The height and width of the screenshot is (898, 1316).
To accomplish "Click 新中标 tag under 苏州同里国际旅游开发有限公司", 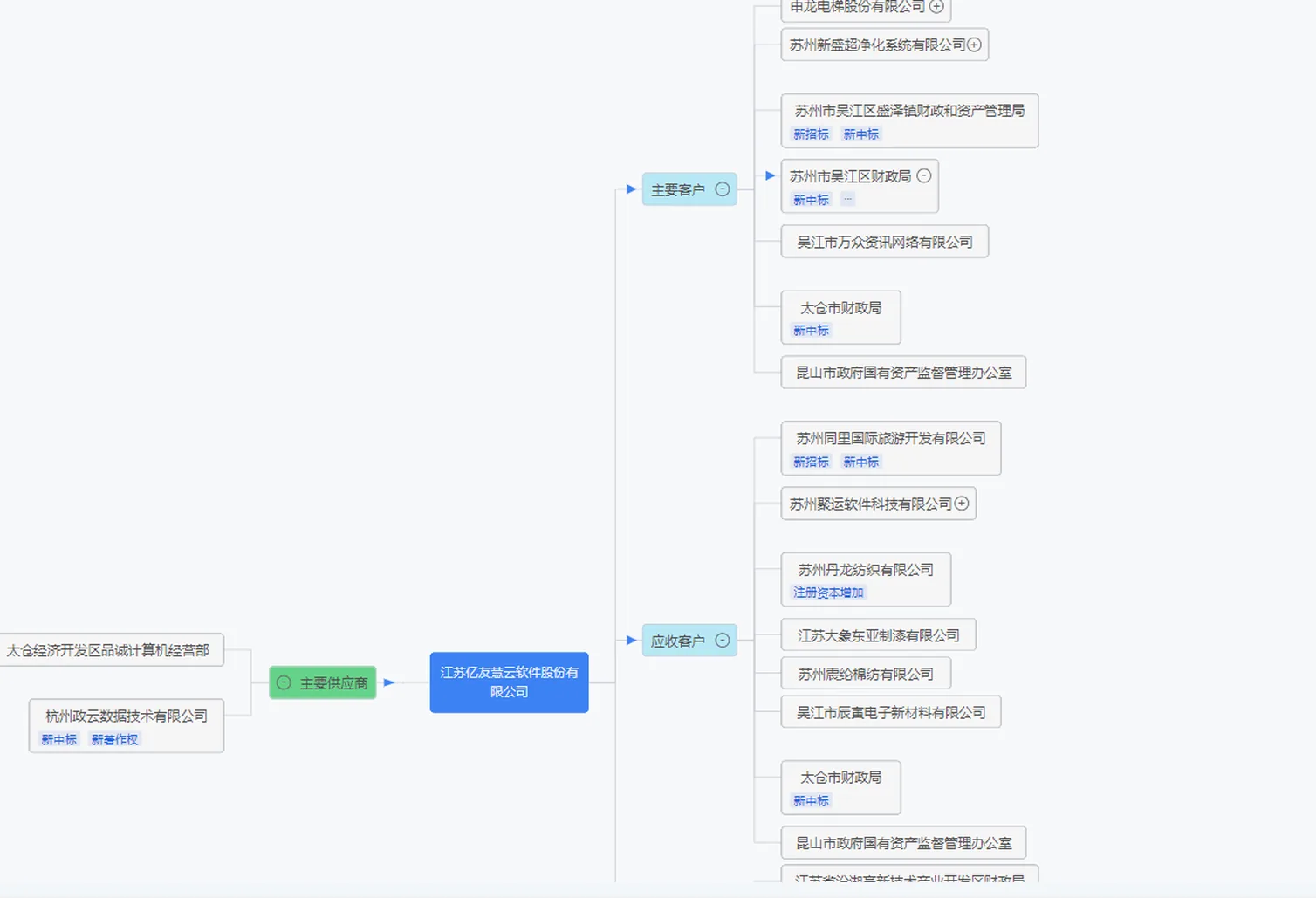I will pos(861,462).
